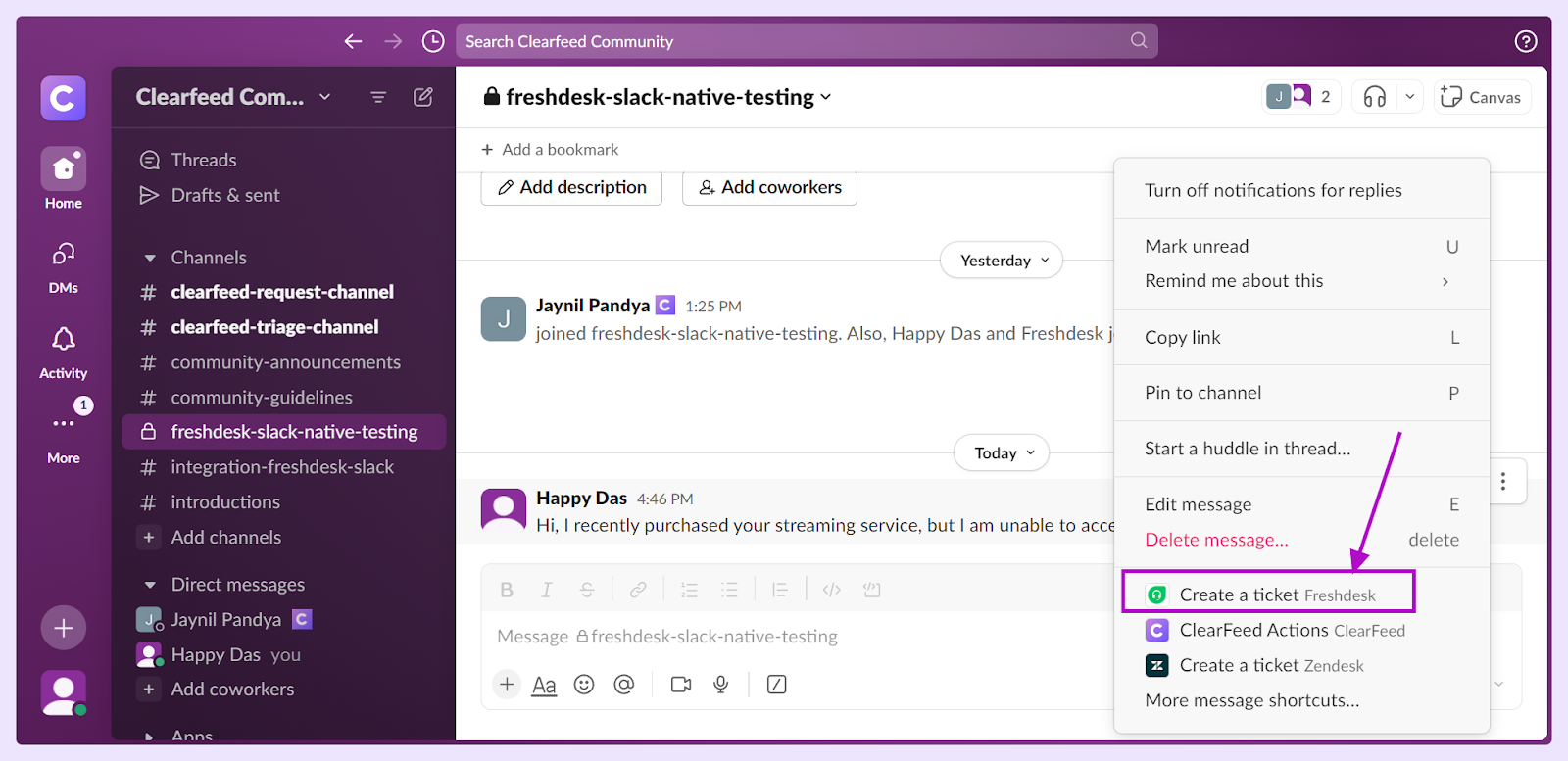Toggle code block formatting
Screen dimensions: 1568x761
(871, 590)
